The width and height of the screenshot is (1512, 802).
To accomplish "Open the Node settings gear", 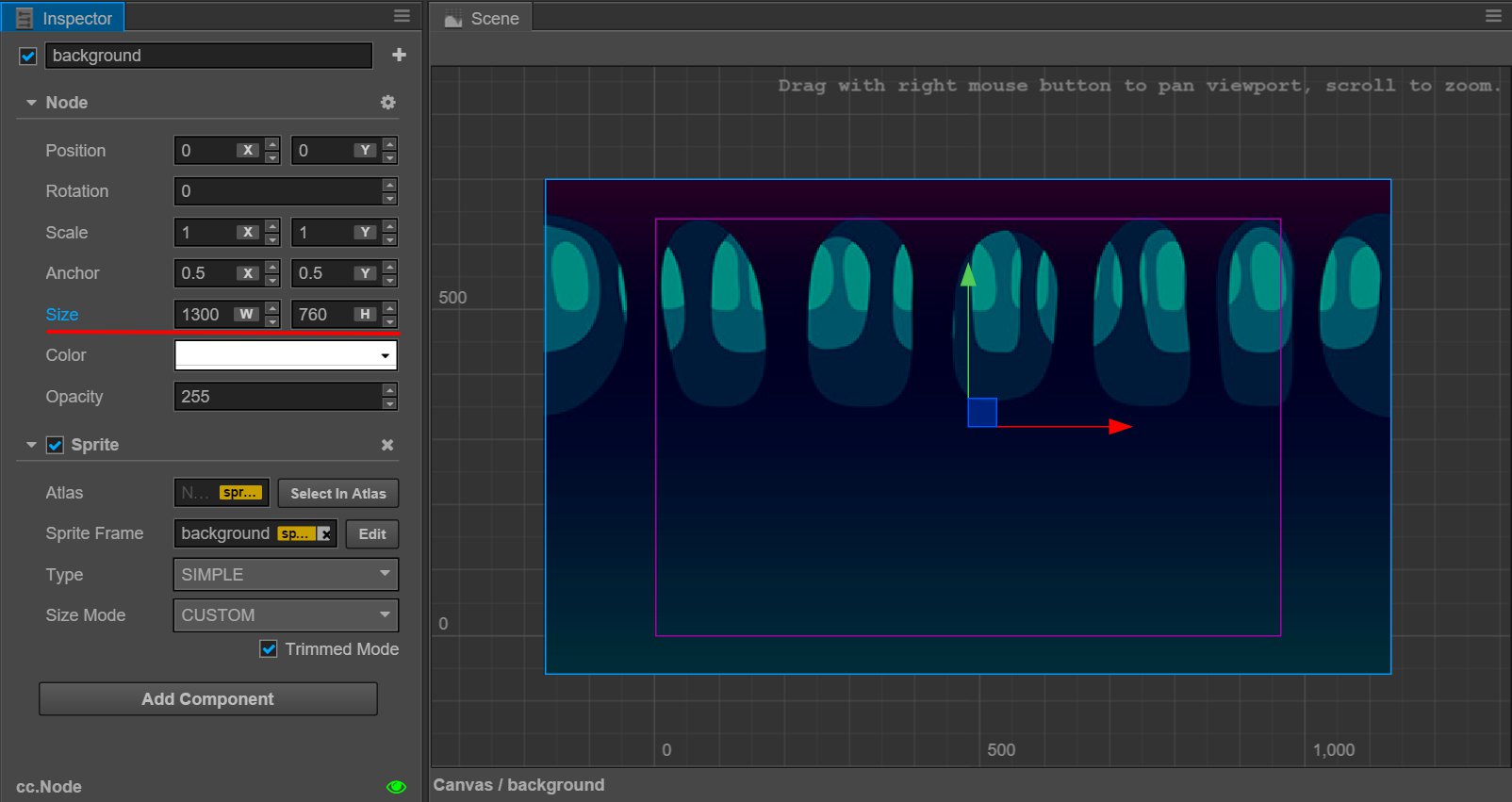I will 388,102.
